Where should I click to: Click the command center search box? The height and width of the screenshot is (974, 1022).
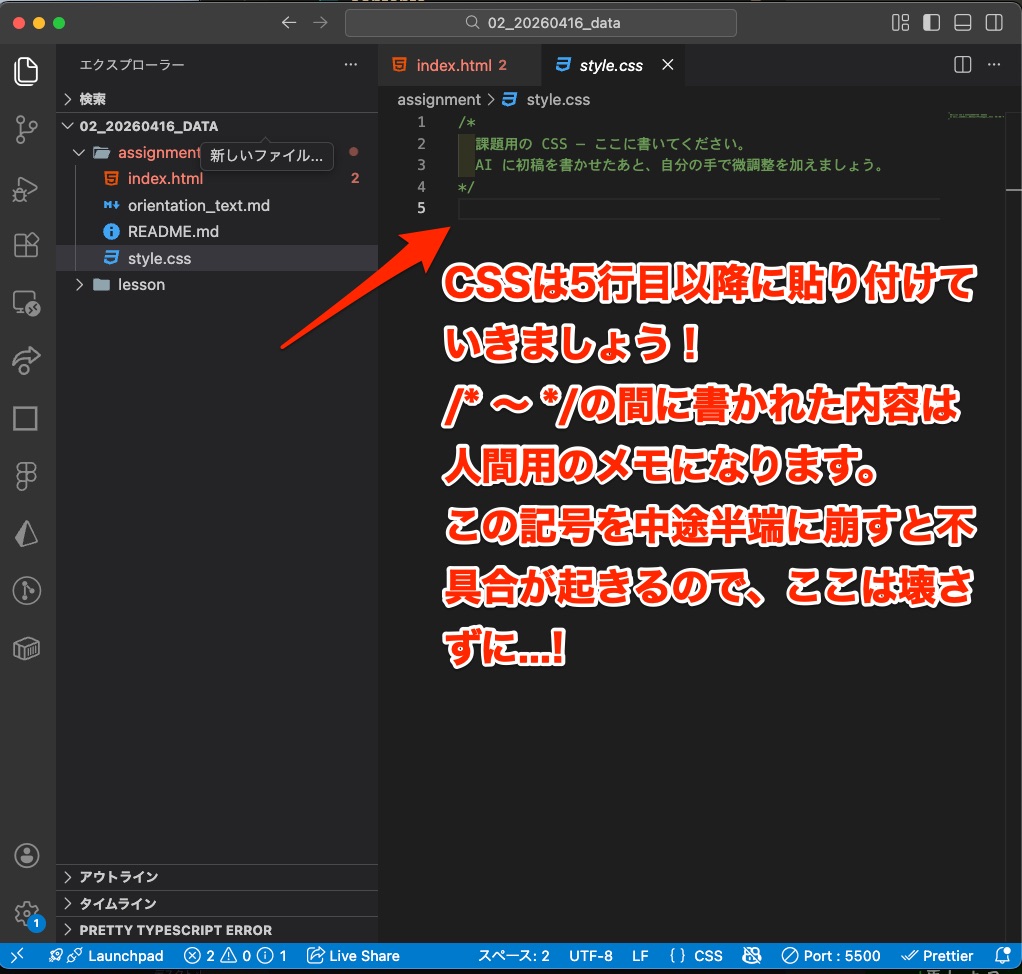click(540, 23)
